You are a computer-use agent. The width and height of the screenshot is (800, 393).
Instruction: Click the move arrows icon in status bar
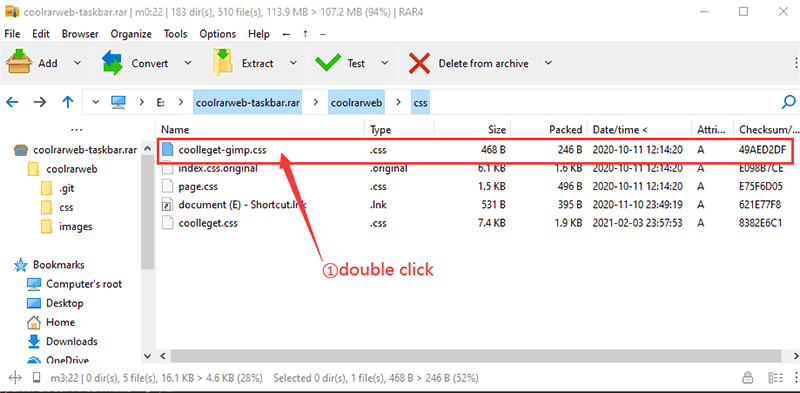point(15,378)
